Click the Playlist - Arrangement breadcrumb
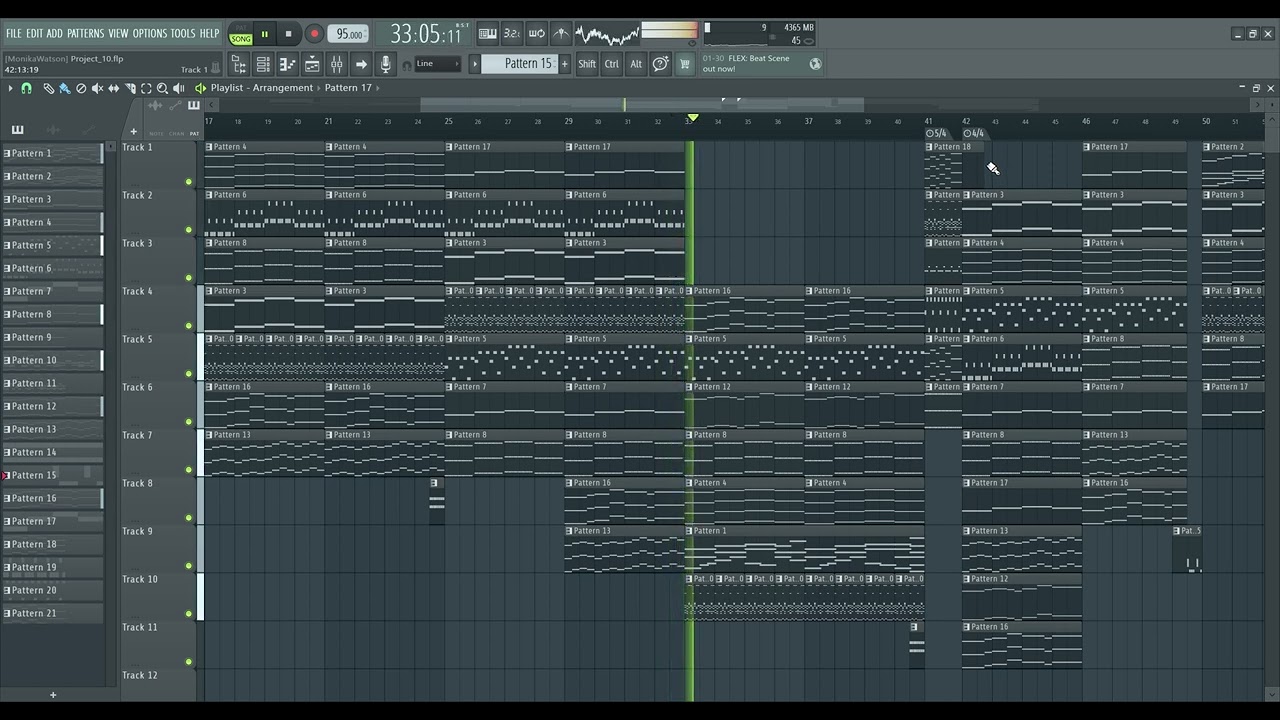Image resolution: width=1280 pixels, height=720 pixels. coord(262,88)
